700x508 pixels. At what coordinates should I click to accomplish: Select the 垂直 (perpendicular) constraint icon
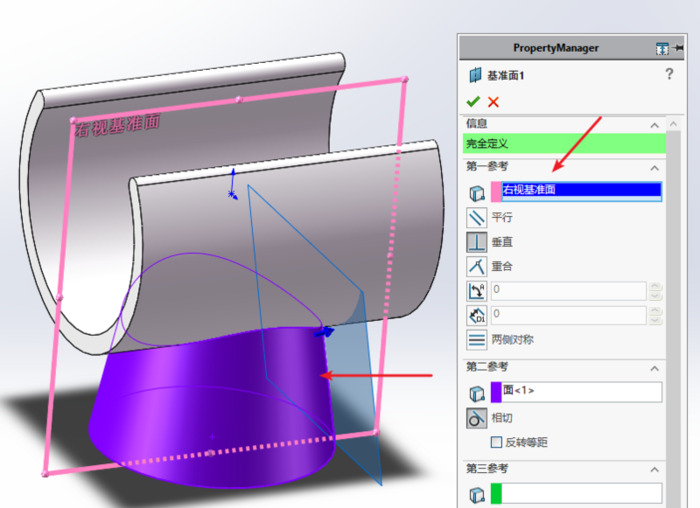[477, 242]
